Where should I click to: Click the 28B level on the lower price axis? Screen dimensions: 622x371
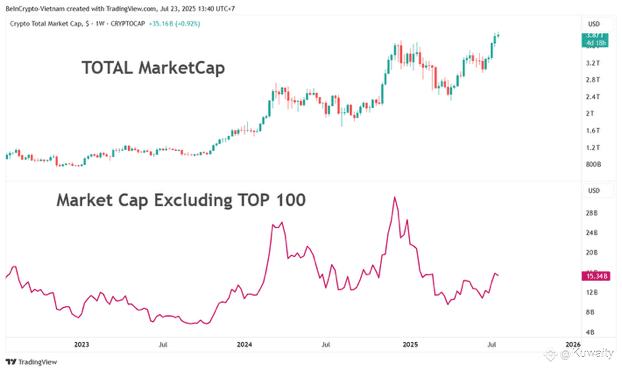pyautogui.click(x=591, y=213)
